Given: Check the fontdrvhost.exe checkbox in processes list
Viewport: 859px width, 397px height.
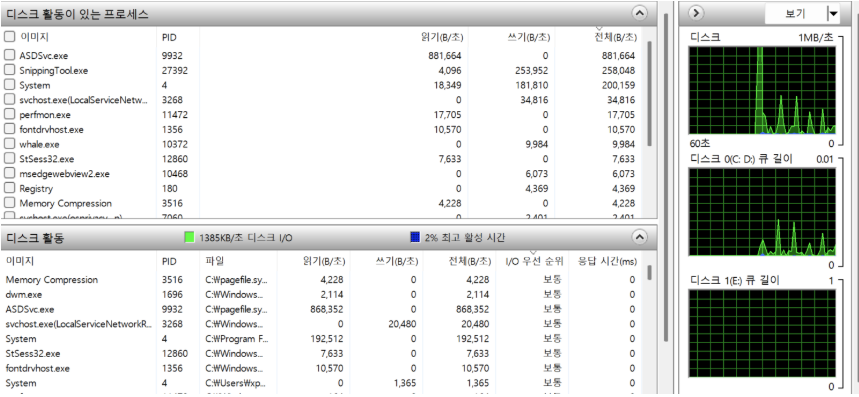Looking at the screenshot, I should 9,129.
